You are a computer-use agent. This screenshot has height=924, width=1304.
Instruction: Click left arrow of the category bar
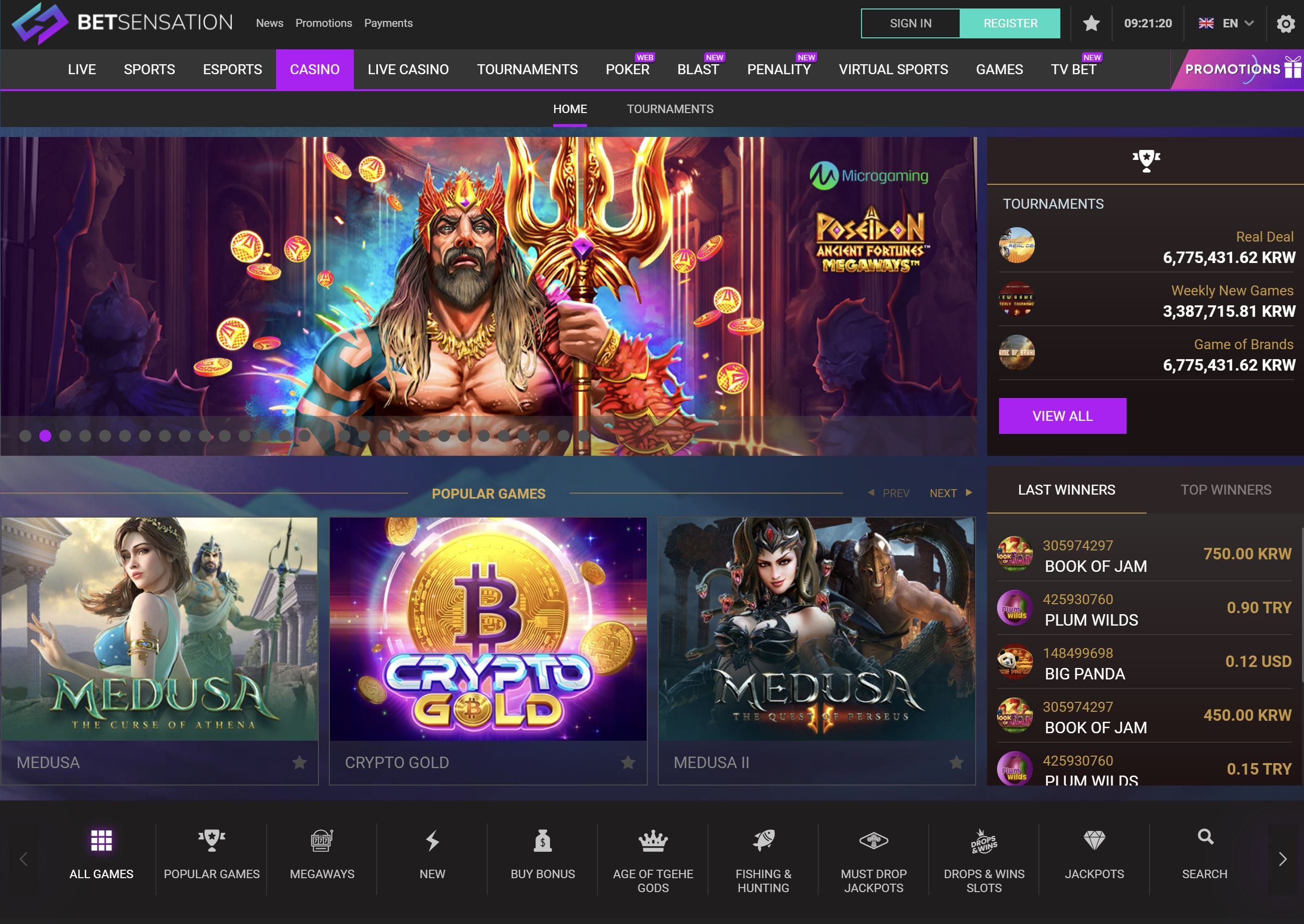[23, 859]
